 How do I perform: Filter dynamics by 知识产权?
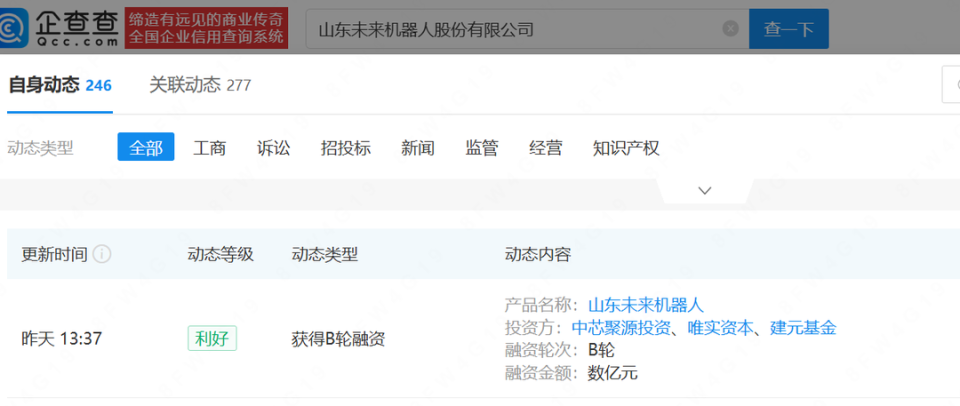[626, 148]
